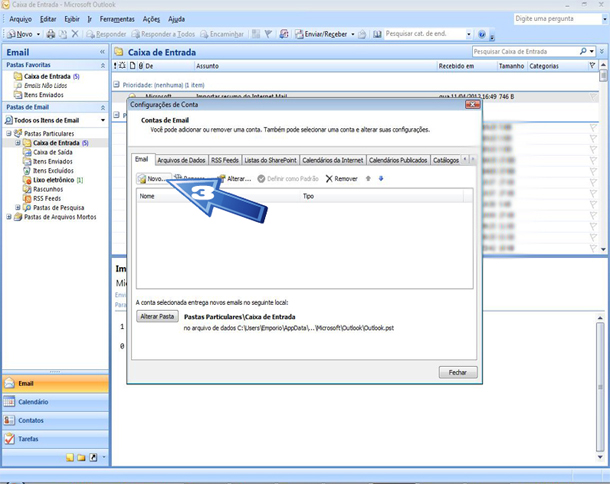Sort messages by Recebido em column
The image size is (610, 484).
tap(467, 66)
